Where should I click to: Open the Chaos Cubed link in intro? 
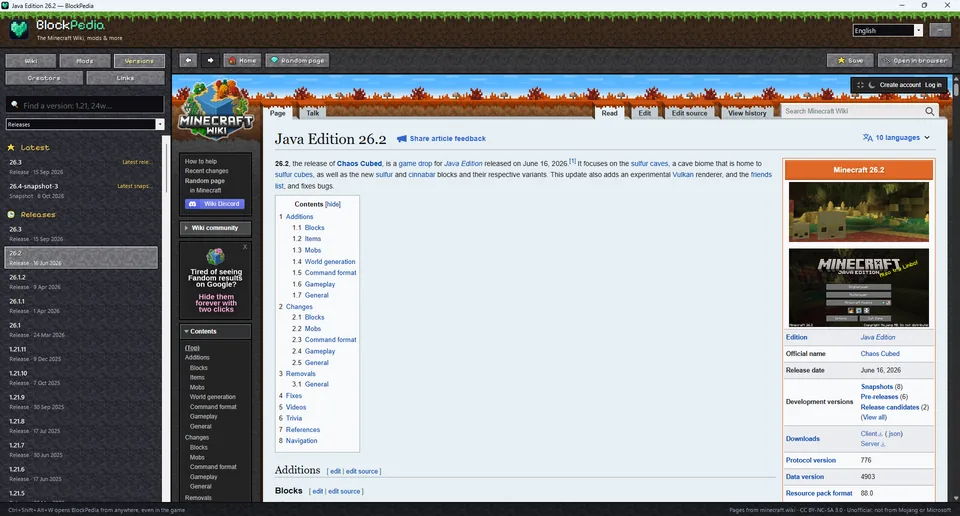pyautogui.click(x=359, y=164)
